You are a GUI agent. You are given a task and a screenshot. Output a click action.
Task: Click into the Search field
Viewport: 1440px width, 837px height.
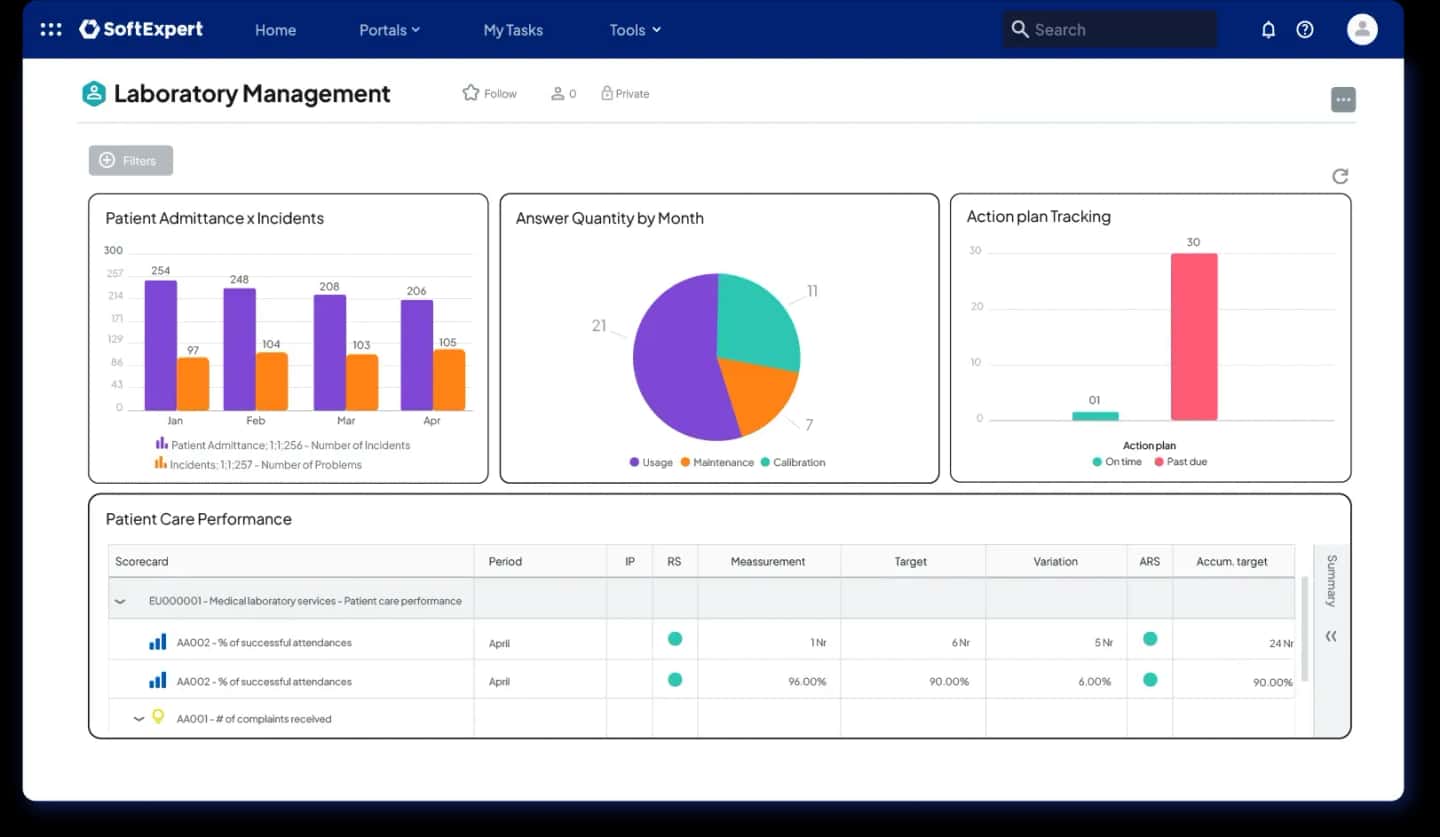pyautogui.click(x=1110, y=30)
